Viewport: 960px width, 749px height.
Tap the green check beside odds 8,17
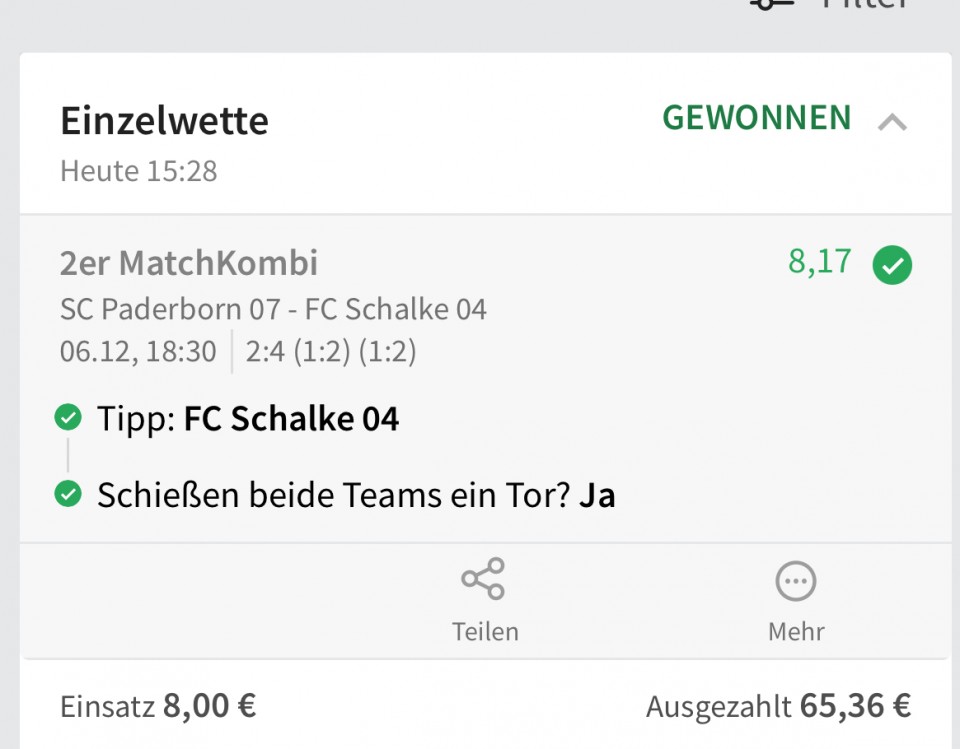coord(892,265)
